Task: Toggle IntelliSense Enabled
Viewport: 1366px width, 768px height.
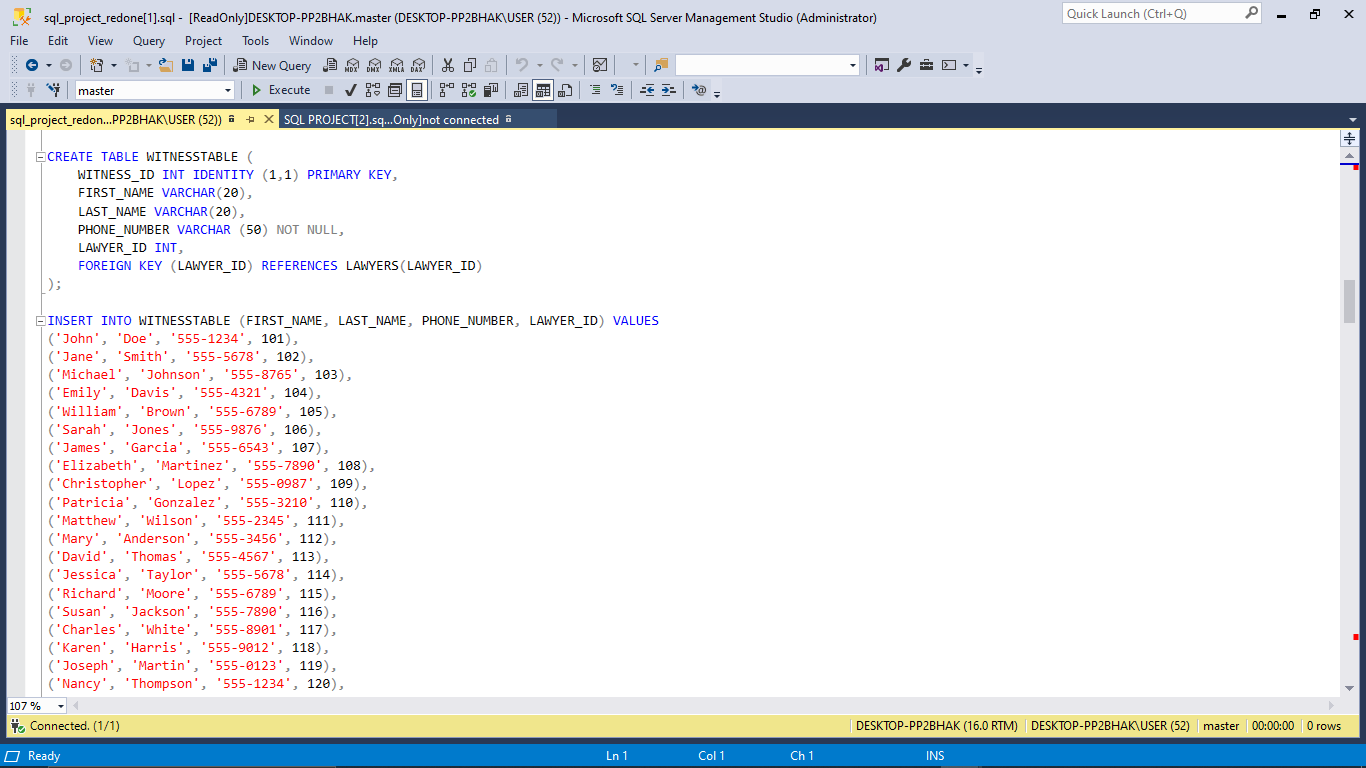Action: click(x=417, y=90)
